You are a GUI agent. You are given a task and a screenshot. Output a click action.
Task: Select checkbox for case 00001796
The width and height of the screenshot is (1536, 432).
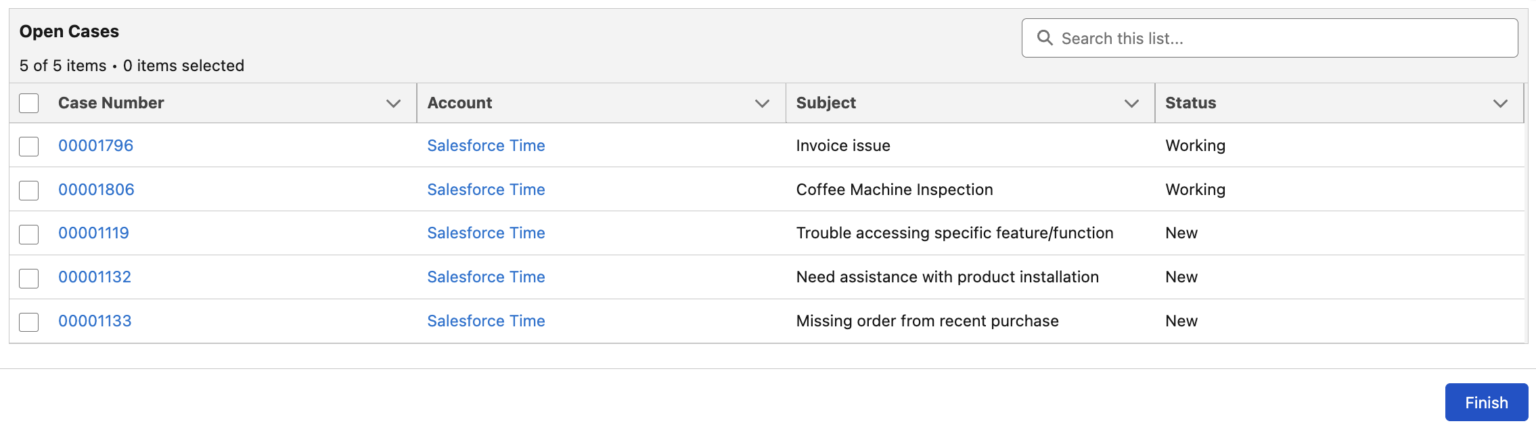point(29,146)
